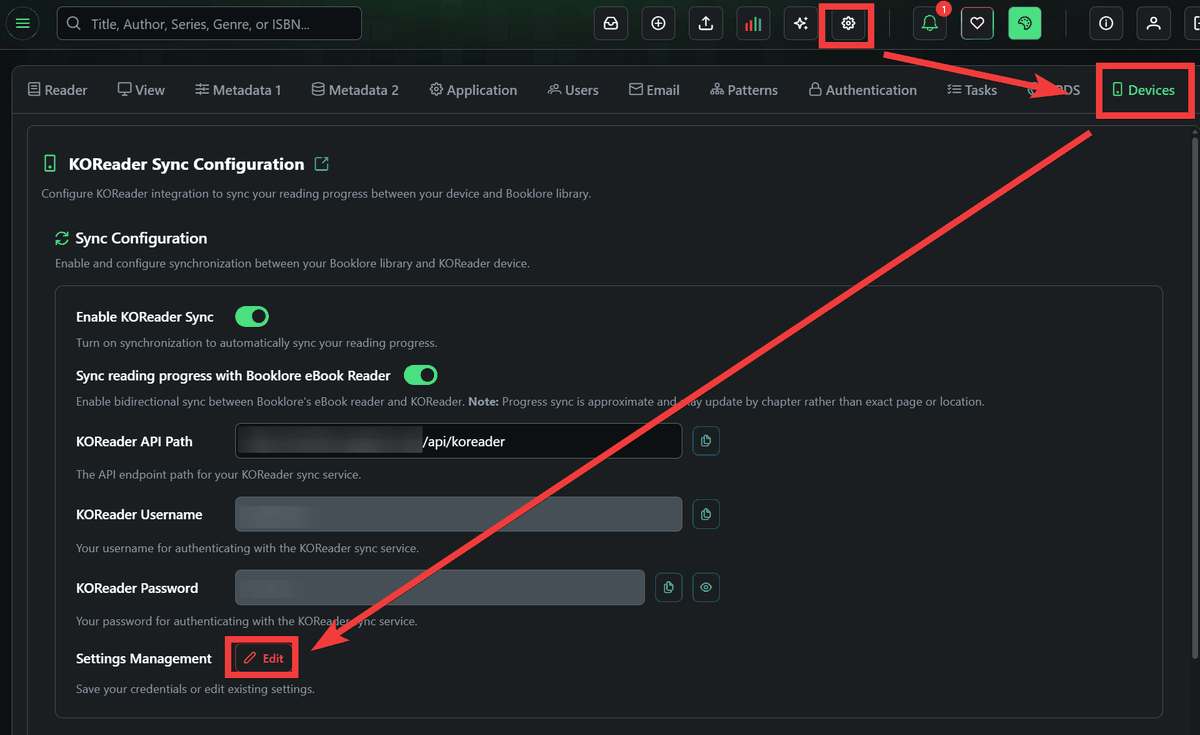Switch to the Metadata 1 tab
The width and height of the screenshot is (1200, 735).
click(238, 90)
